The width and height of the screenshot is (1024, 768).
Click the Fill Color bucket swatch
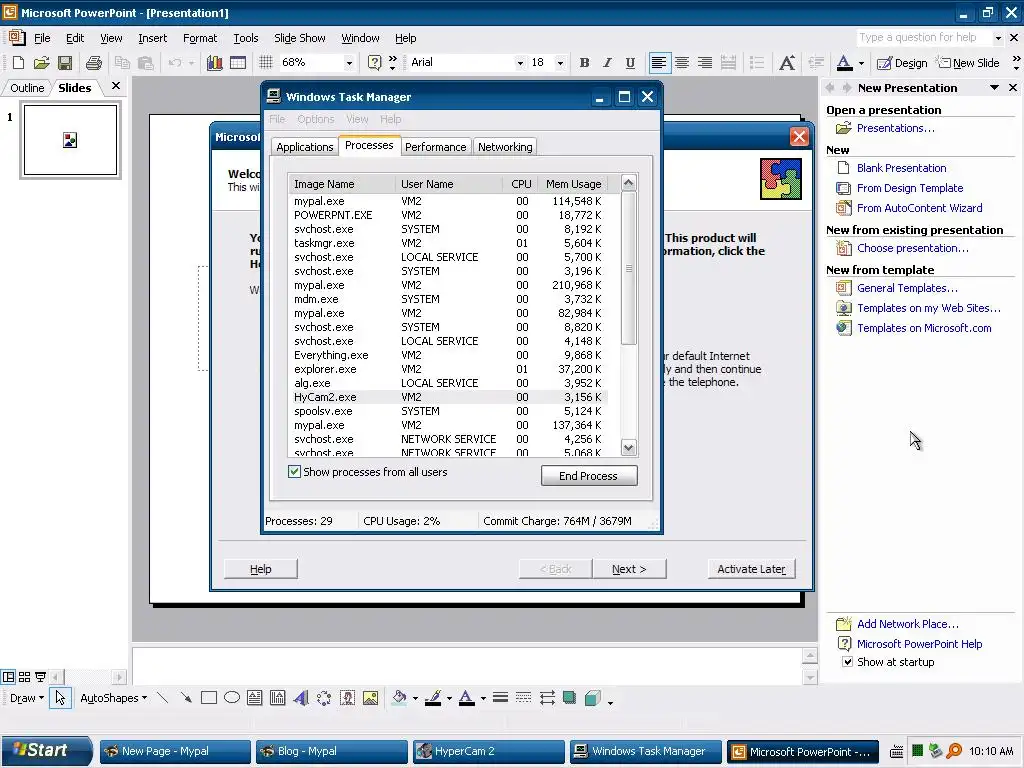pyautogui.click(x=399, y=698)
